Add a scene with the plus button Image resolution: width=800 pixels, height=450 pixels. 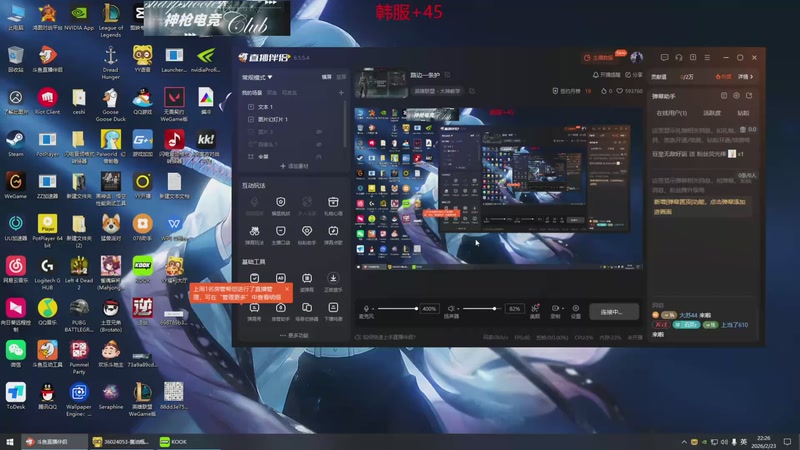point(341,93)
